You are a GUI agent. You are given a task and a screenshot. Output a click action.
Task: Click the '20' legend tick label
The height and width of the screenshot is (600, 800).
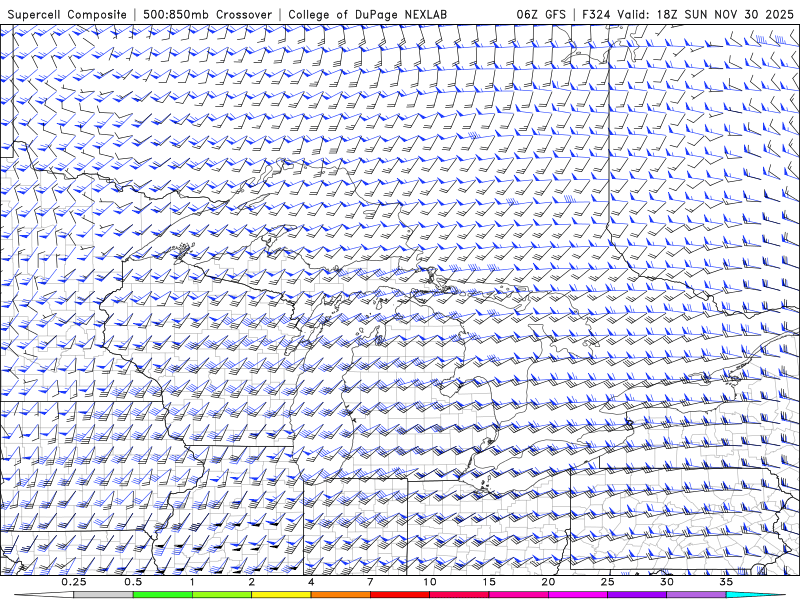point(548,582)
